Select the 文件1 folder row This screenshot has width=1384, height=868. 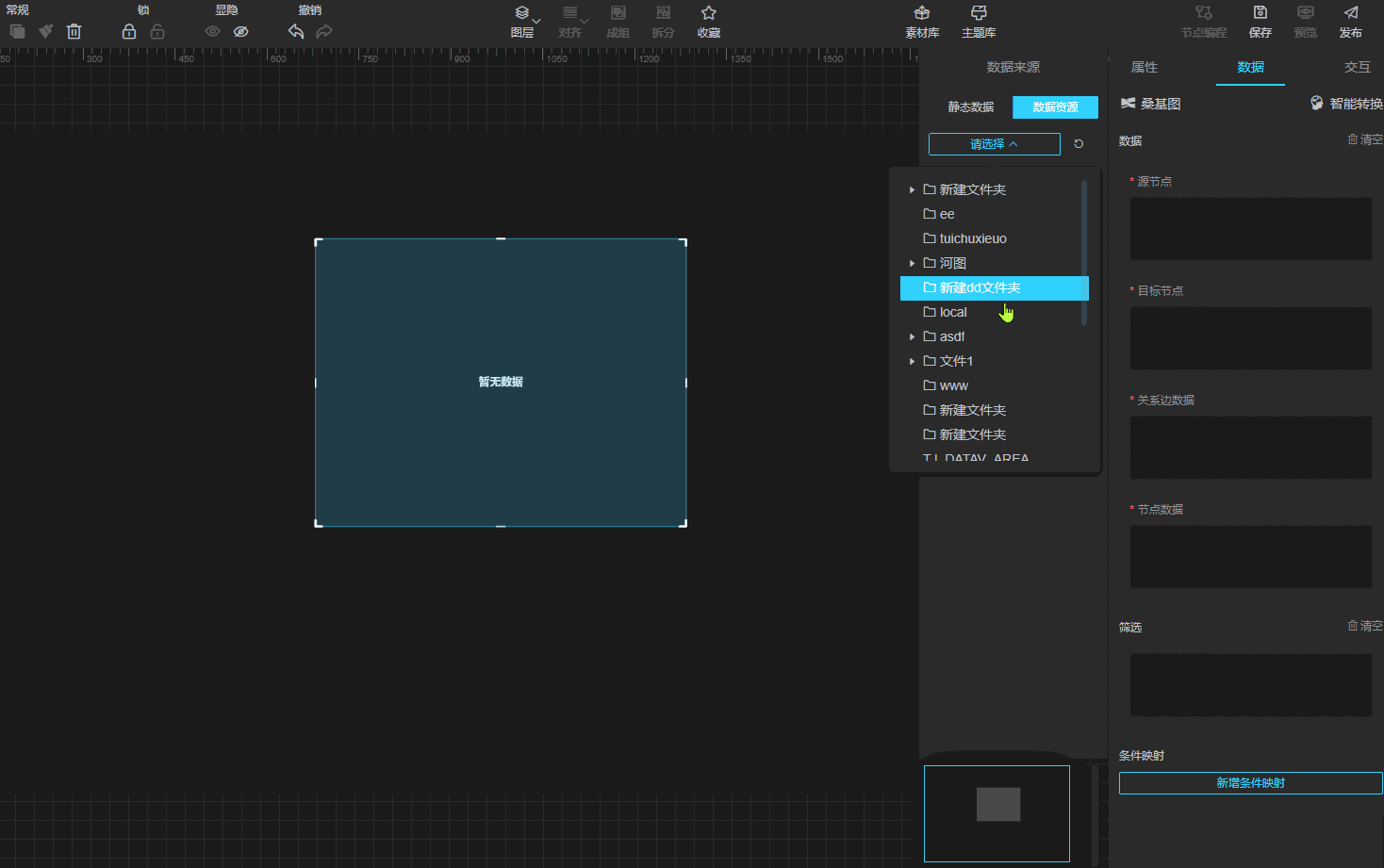(x=994, y=362)
